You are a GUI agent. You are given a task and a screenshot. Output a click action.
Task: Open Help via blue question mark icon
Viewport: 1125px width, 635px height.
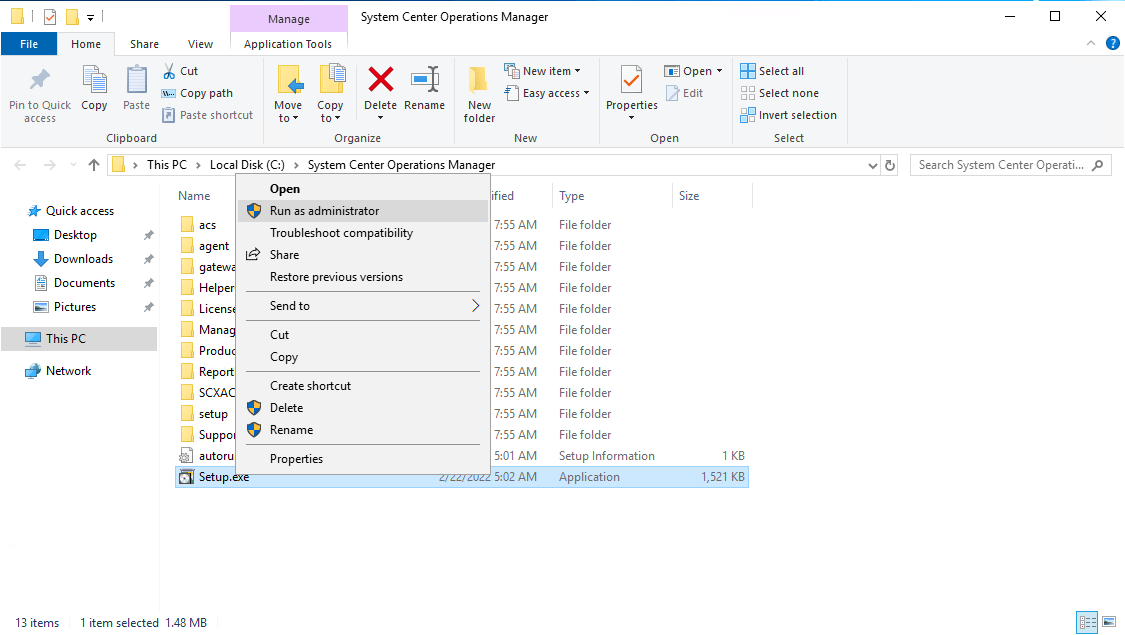(x=1112, y=44)
